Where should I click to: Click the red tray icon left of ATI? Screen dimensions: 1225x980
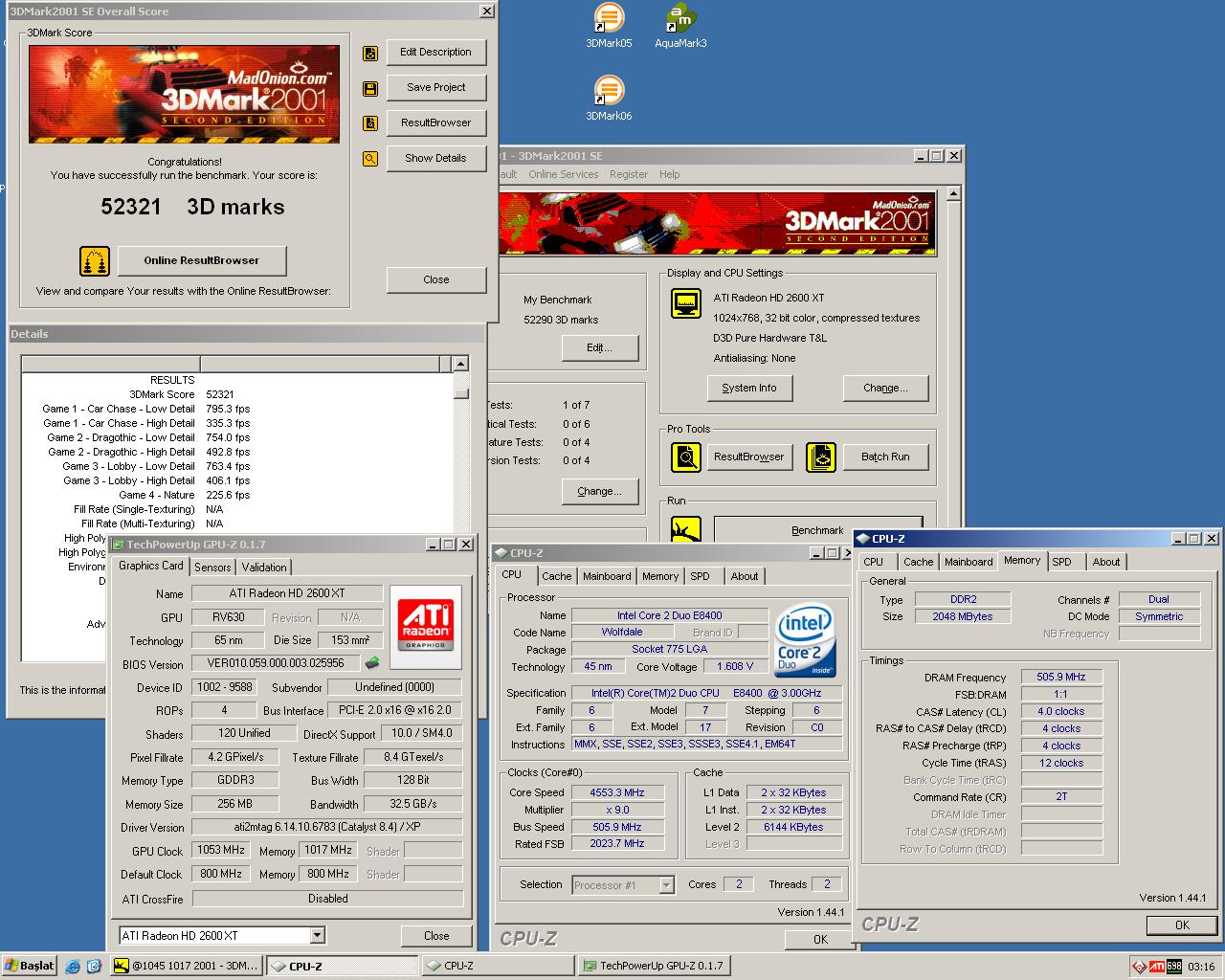point(1139,967)
